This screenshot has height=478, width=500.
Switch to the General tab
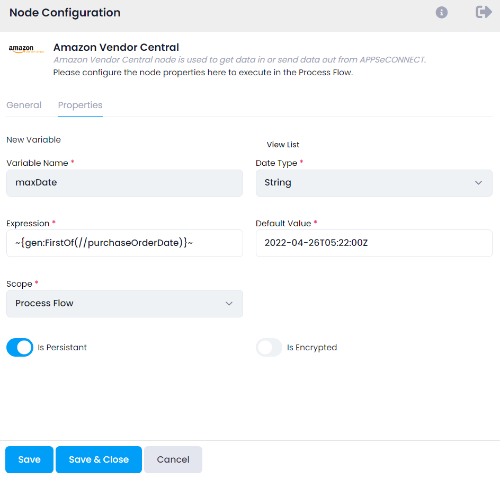(x=24, y=105)
